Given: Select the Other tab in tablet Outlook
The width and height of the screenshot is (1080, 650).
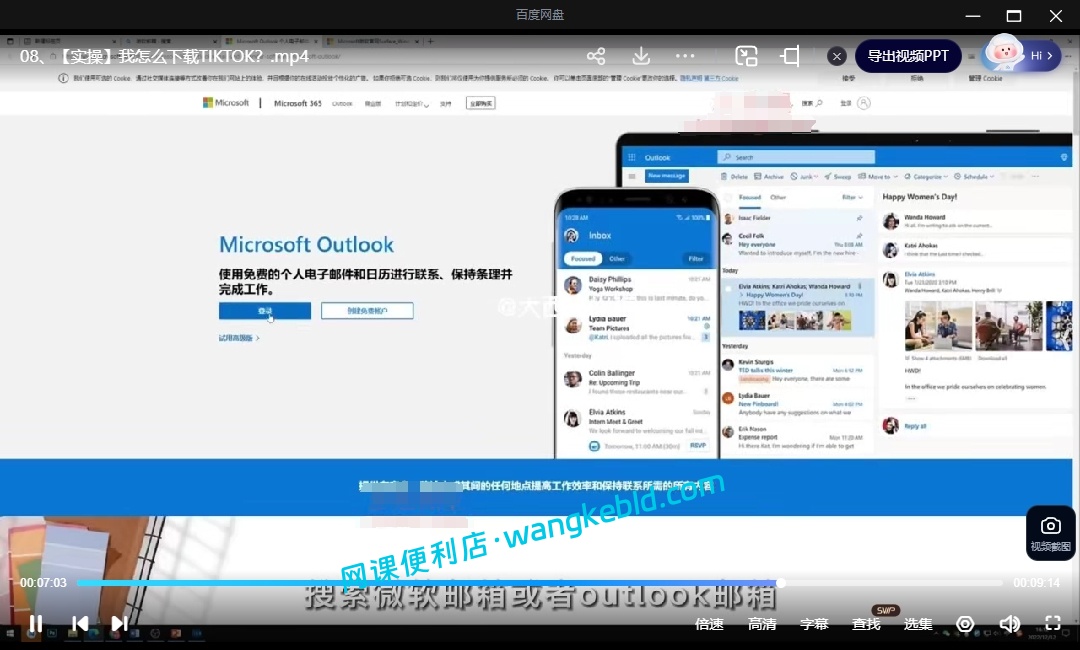Looking at the screenshot, I should pyautogui.click(x=778, y=198).
